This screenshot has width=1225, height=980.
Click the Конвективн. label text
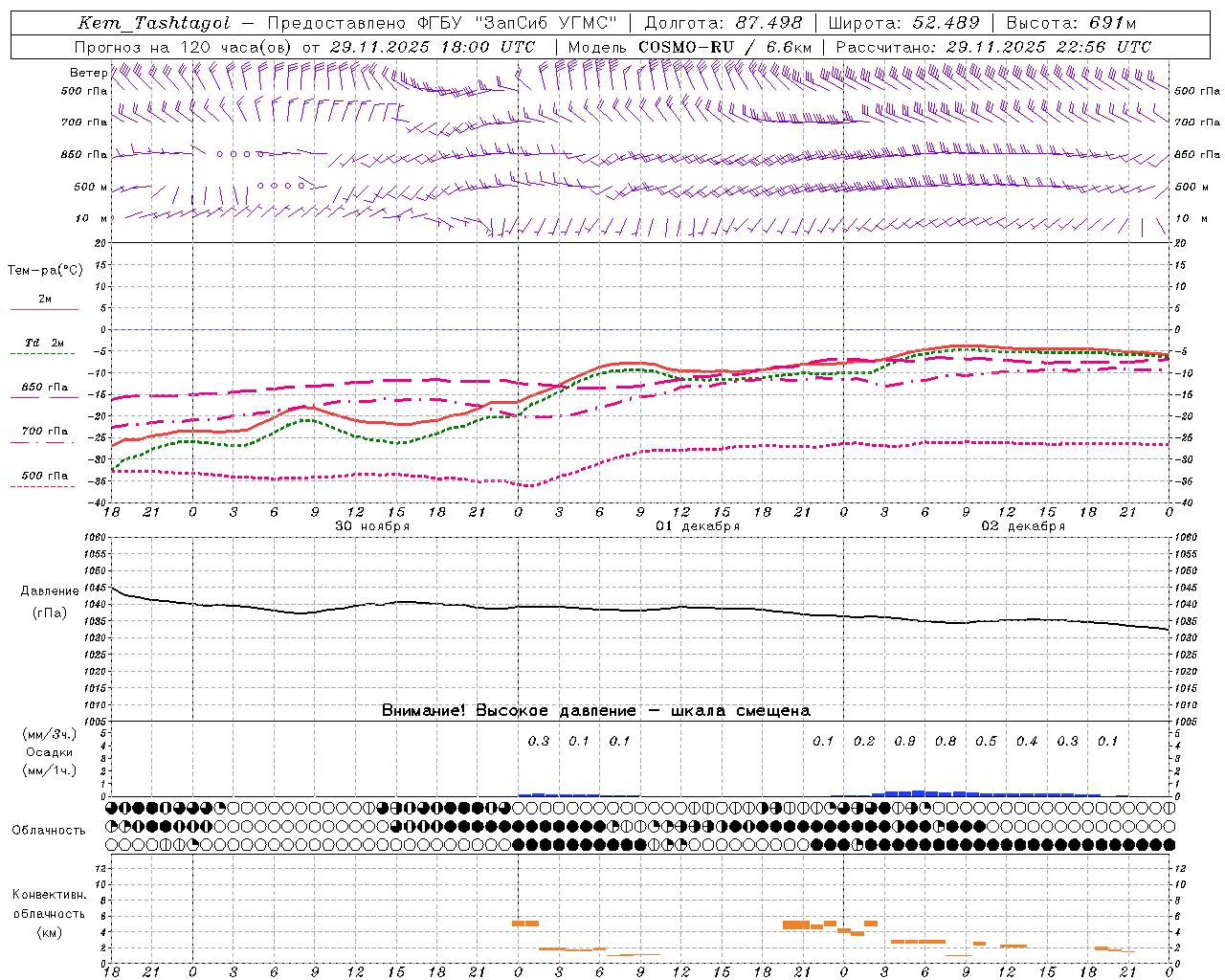point(50,895)
